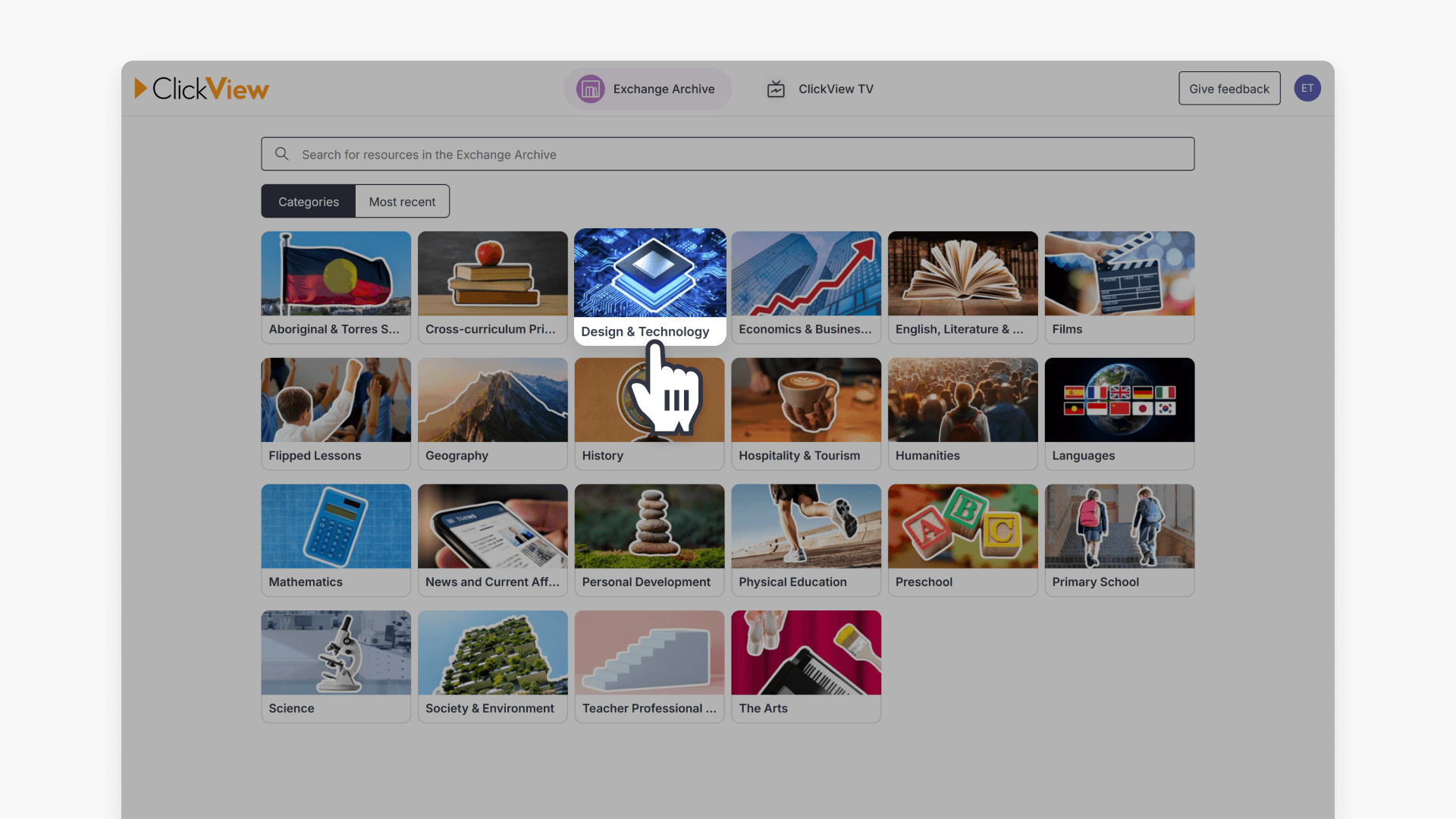The width and height of the screenshot is (1456, 819).
Task: Open the Preschool category
Action: point(962,539)
